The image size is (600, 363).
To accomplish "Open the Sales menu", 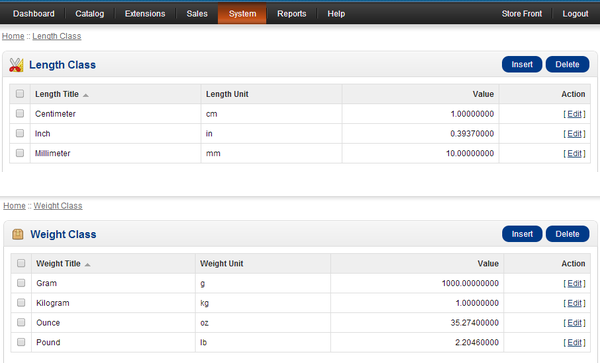I will tap(197, 14).
